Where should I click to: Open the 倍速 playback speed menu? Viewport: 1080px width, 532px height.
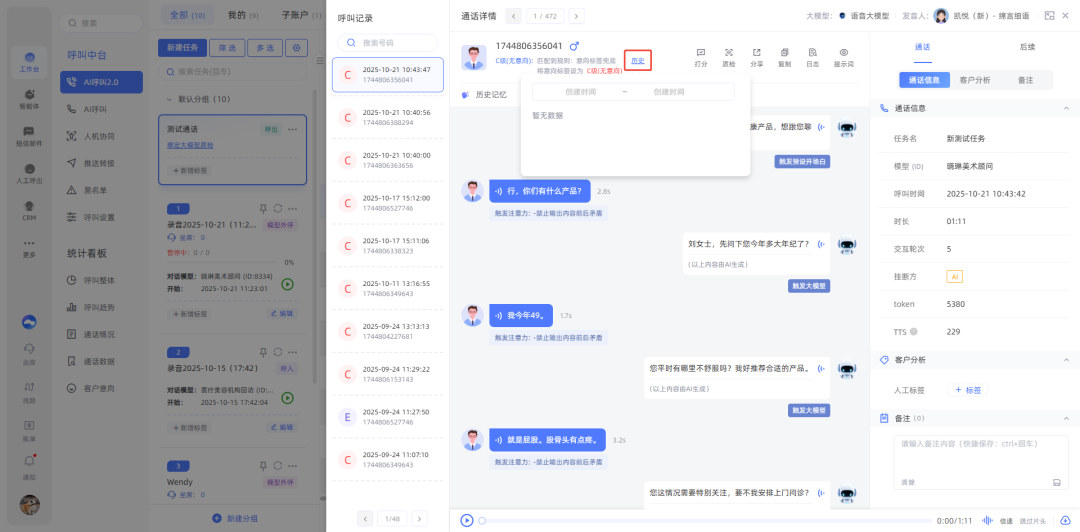1007,520
